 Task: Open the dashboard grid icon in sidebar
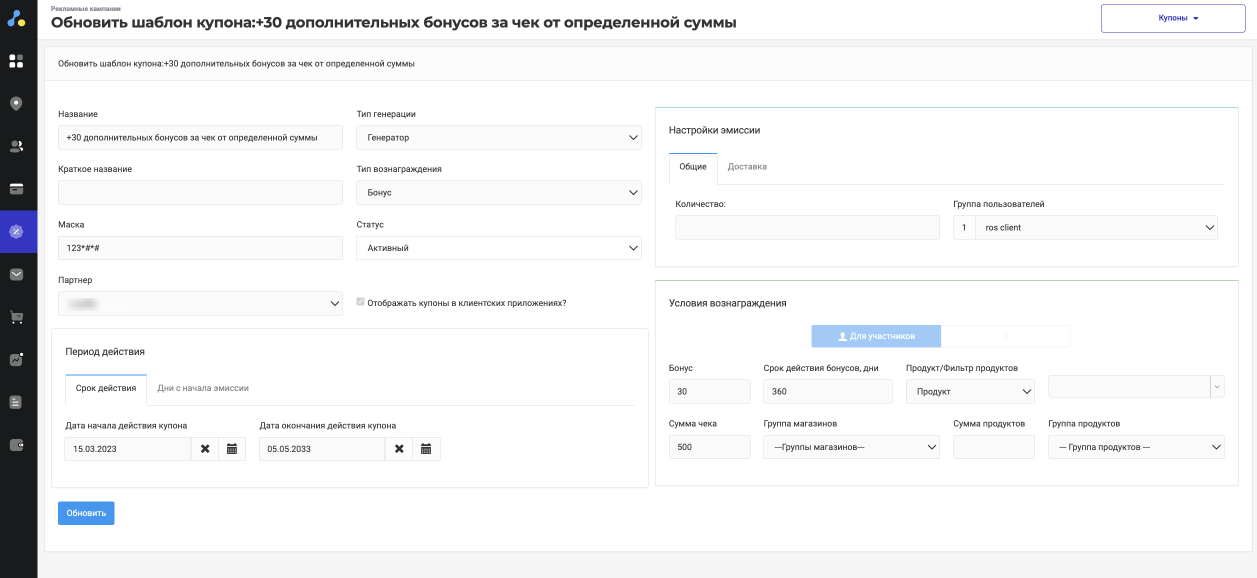coord(16,61)
